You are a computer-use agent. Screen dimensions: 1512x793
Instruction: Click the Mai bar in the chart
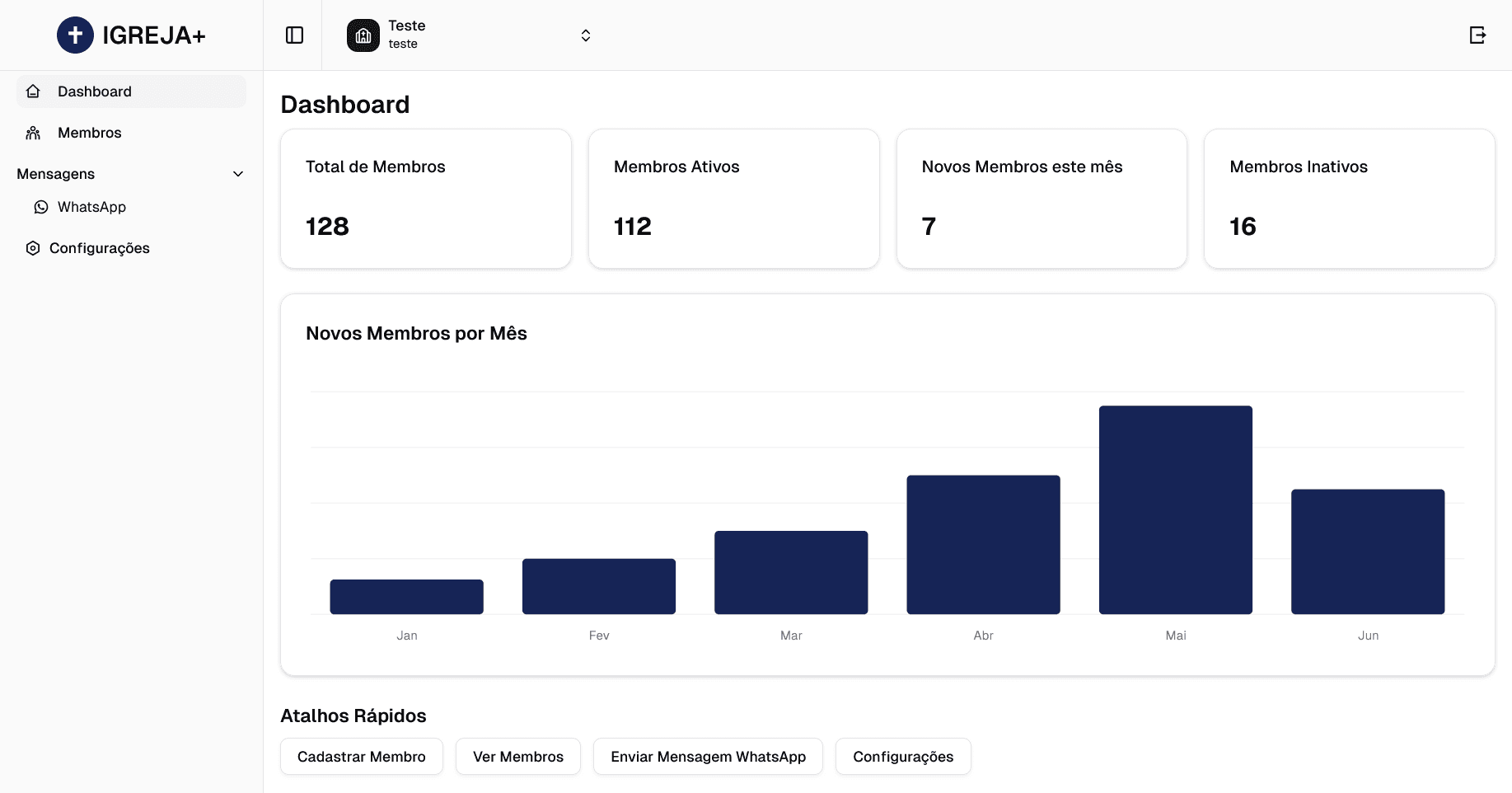point(1175,509)
